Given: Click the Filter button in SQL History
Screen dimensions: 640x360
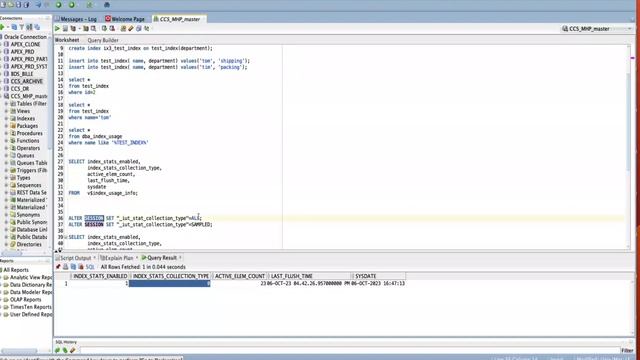Looking at the screenshot, I should [x=627, y=351].
